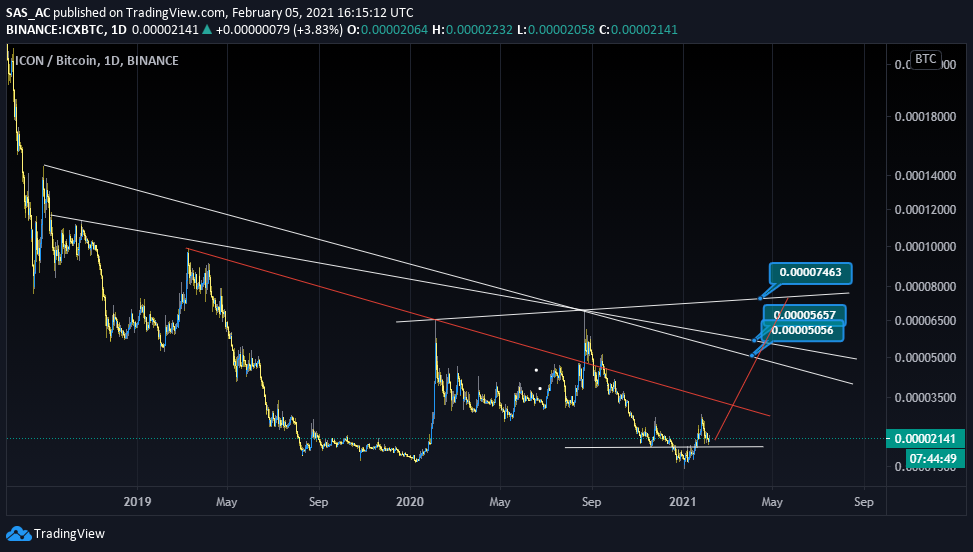Click the countdown timer 07:44:49
Image resolution: width=973 pixels, height=552 pixels.
point(936,459)
